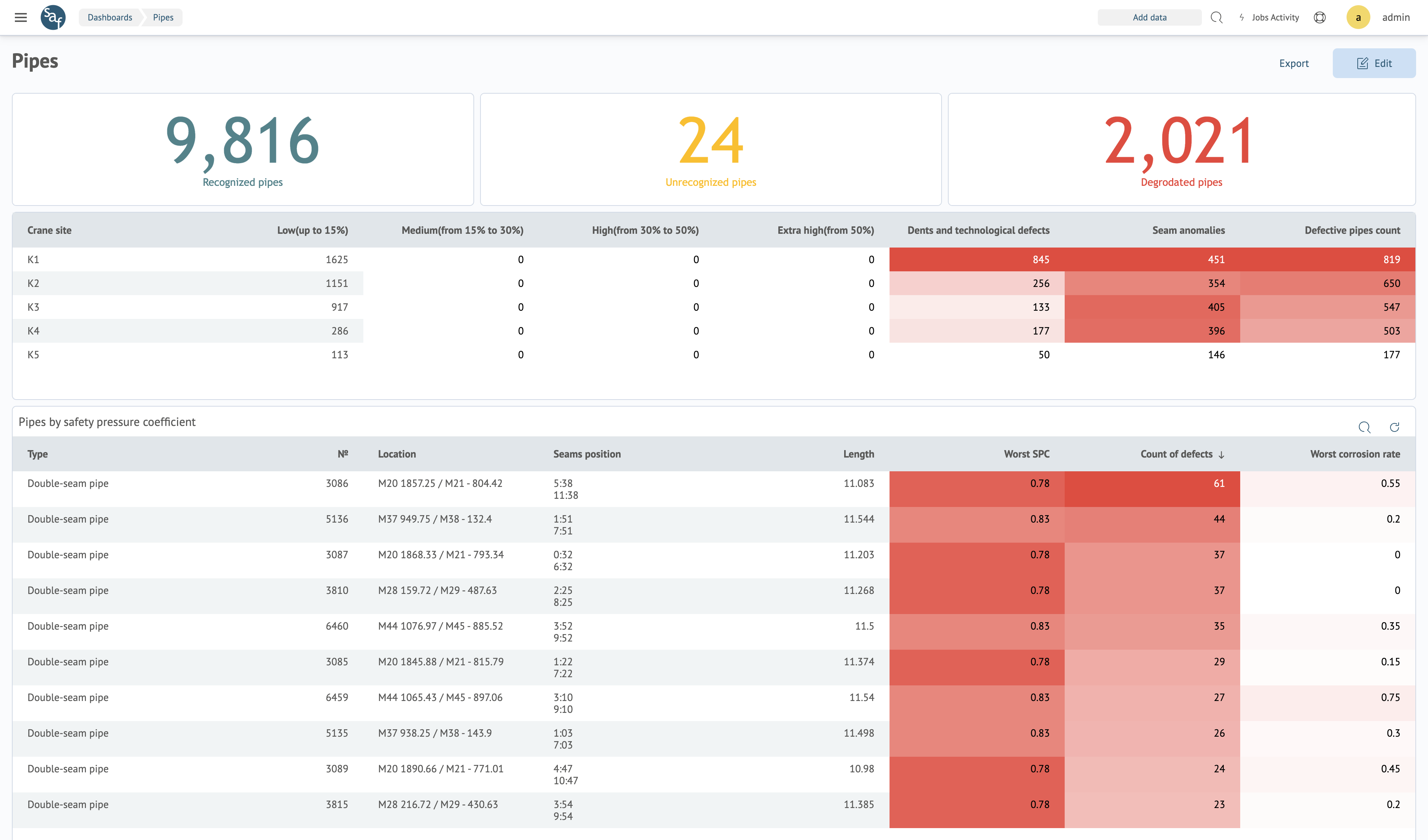Click the Export link
Screen dimensions: 1428x840
pos(1294,64)
